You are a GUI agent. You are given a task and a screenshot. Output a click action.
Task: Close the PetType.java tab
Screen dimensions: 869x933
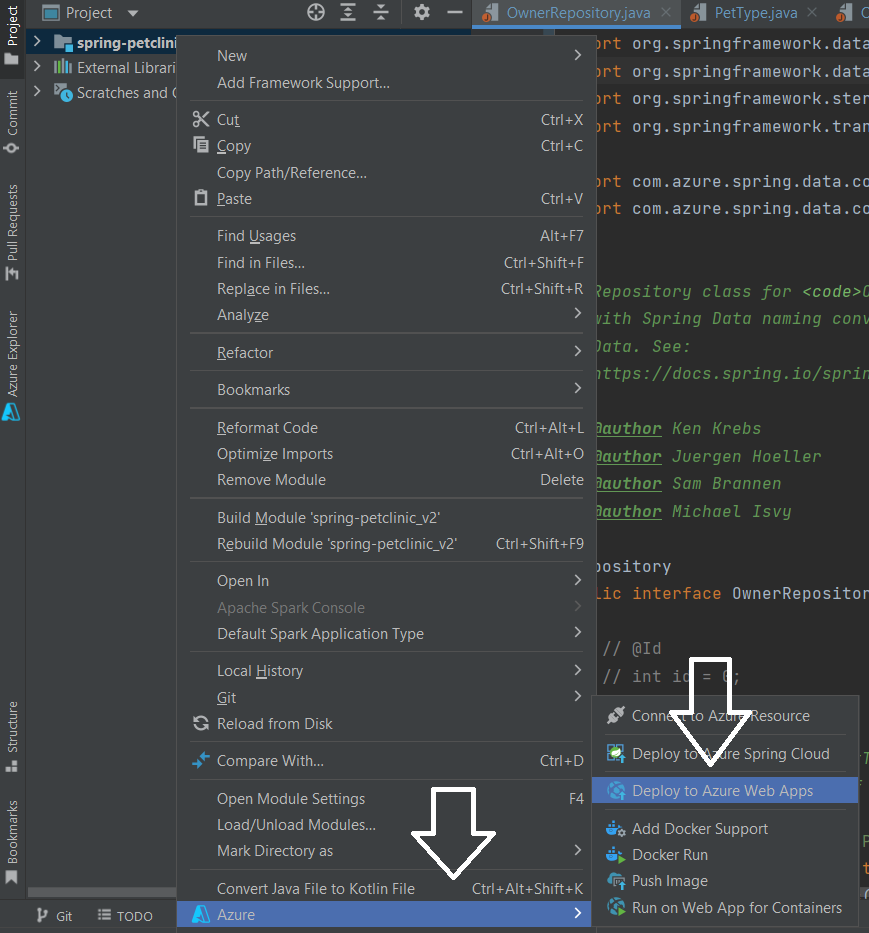(811, 12)
